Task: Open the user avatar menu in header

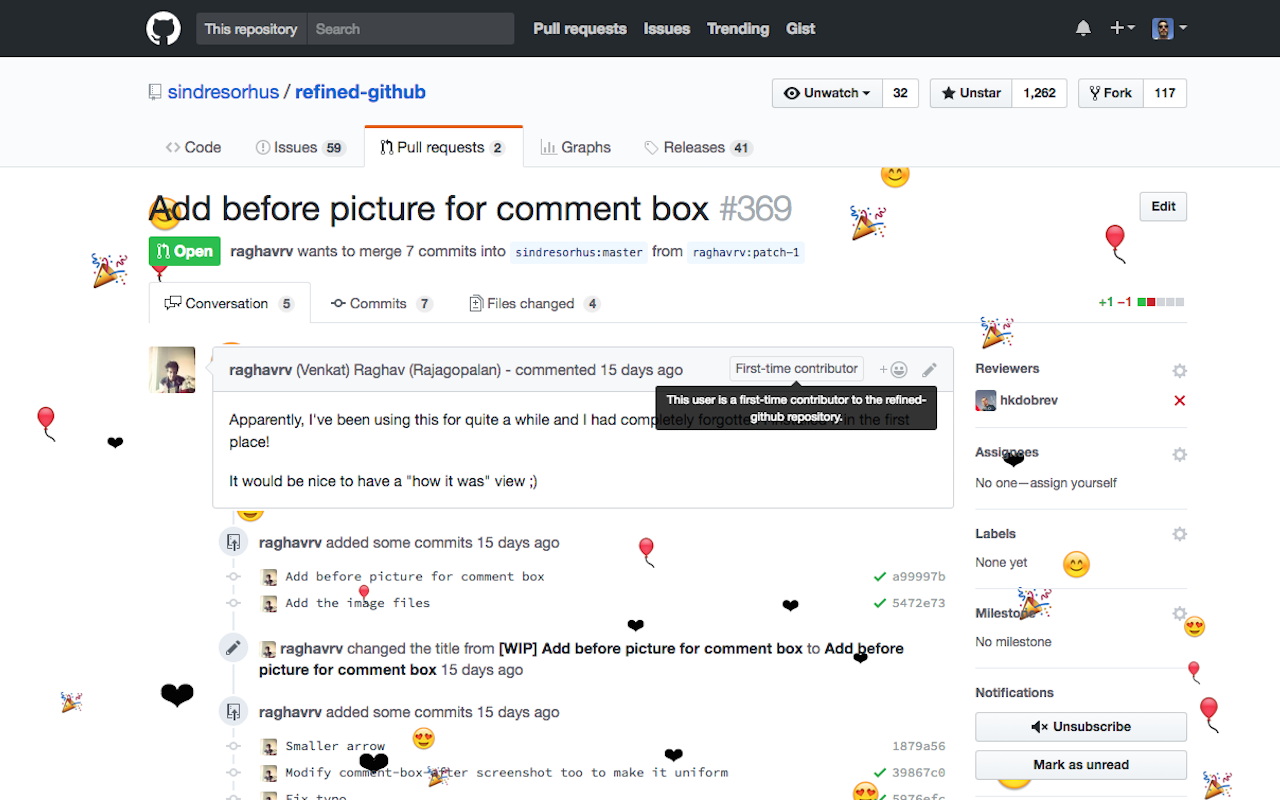Action: point(1169,28)
